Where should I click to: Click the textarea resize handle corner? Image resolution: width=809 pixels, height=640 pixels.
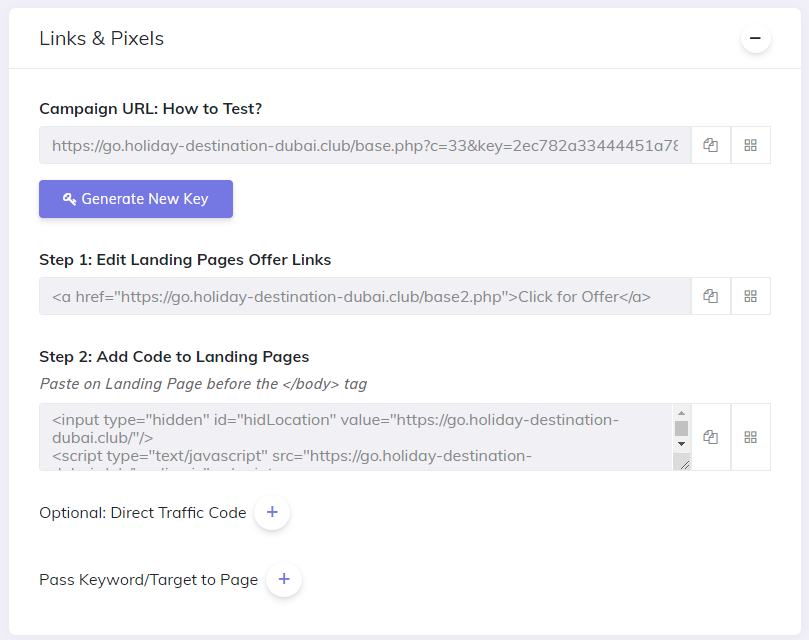pos(684,465)
